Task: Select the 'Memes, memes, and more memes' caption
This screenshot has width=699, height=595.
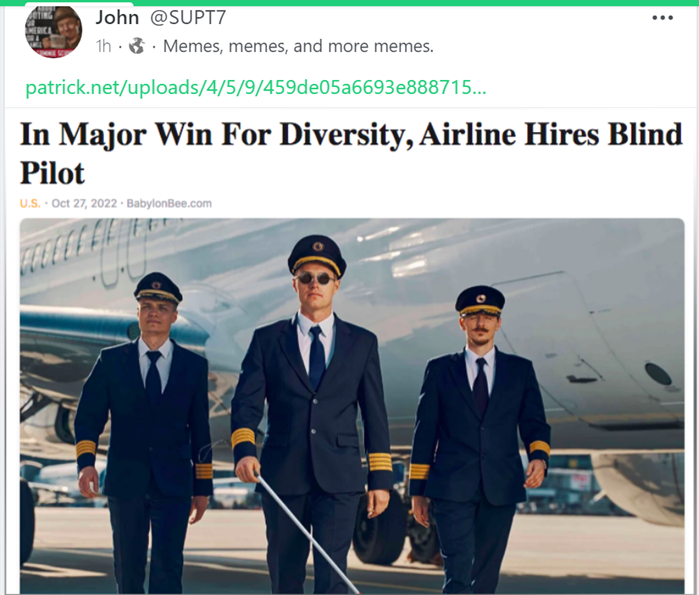Action: (298, 46)
